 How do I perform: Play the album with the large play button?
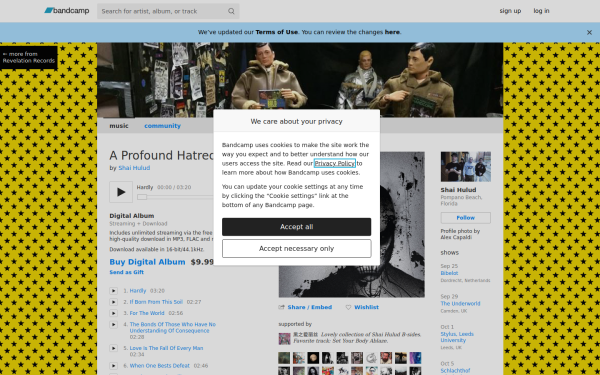click(x=121, y=192)
